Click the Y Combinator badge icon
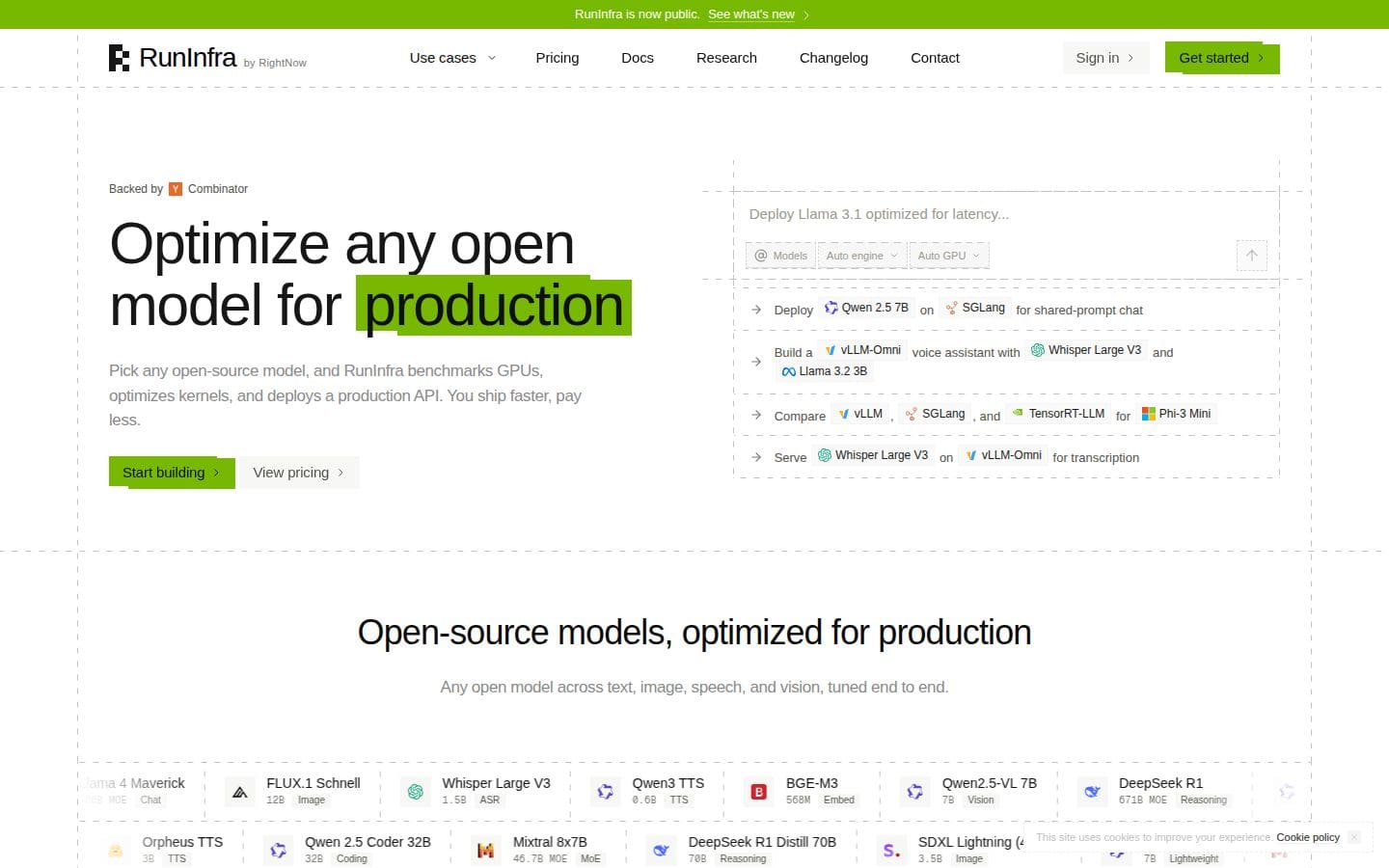Viewport: 1389px width, 868px height. coord(176,189)
